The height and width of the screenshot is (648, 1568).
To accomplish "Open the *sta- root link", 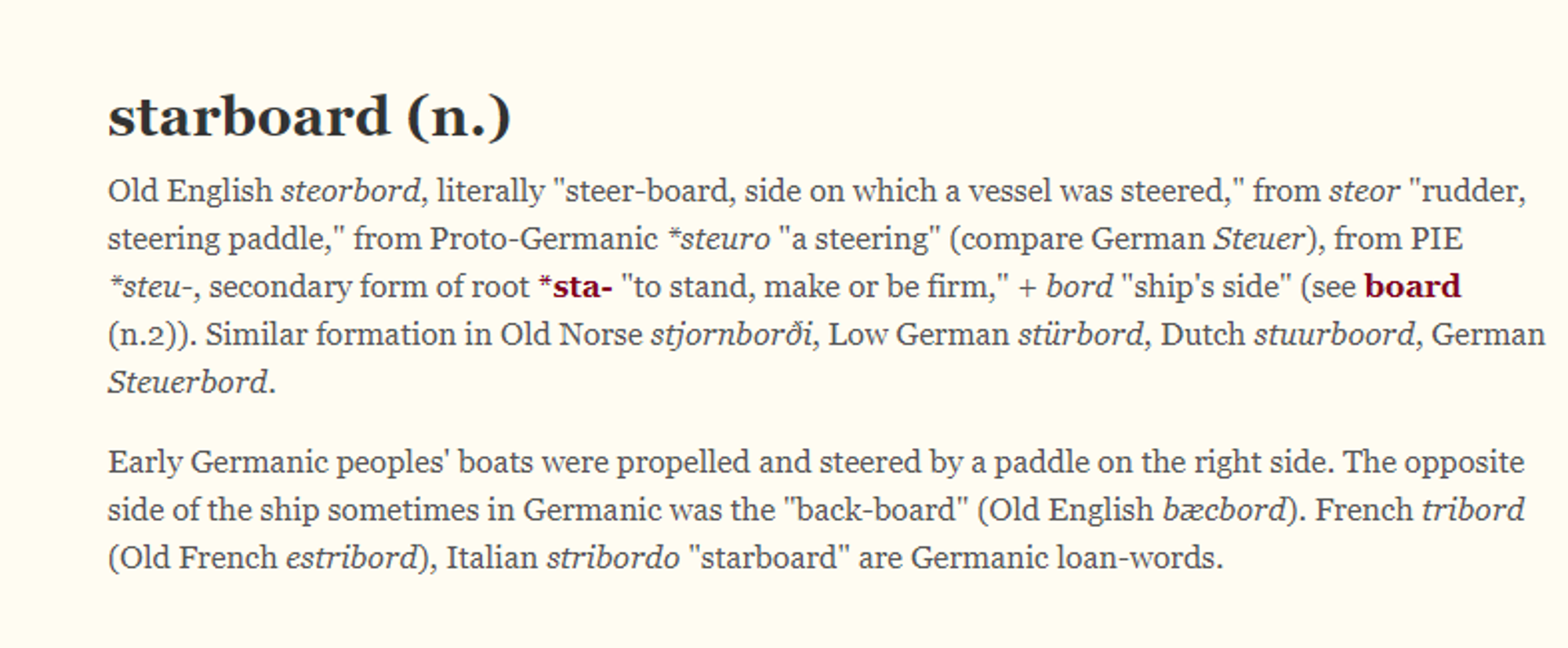I will coord(575,286).
